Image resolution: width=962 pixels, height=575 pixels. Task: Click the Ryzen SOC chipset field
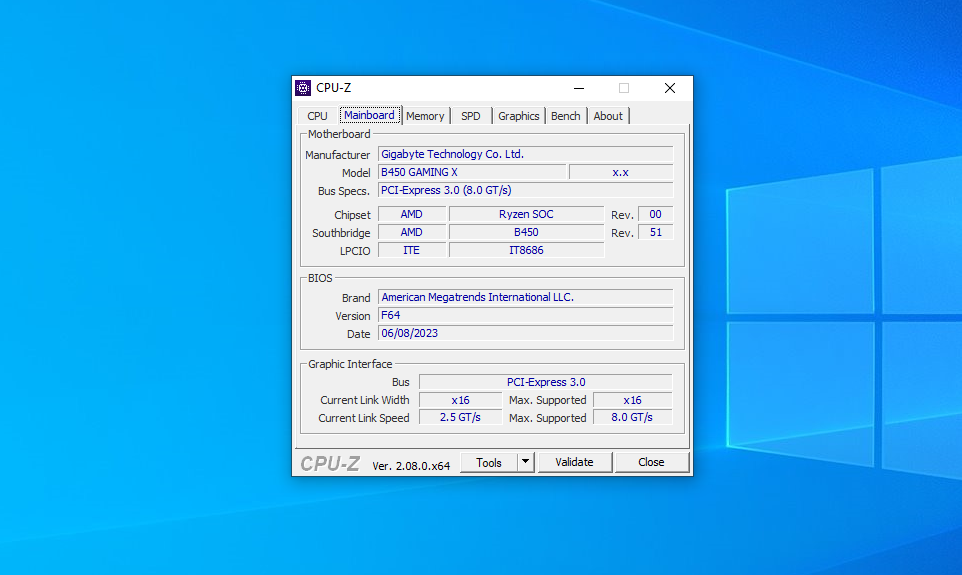click(526, 214)
